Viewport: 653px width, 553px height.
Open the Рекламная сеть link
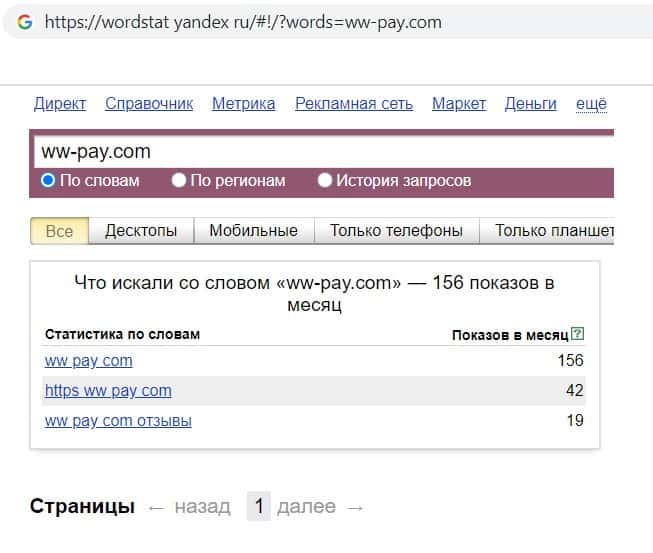pyautogui.click(x=354, y=104)
